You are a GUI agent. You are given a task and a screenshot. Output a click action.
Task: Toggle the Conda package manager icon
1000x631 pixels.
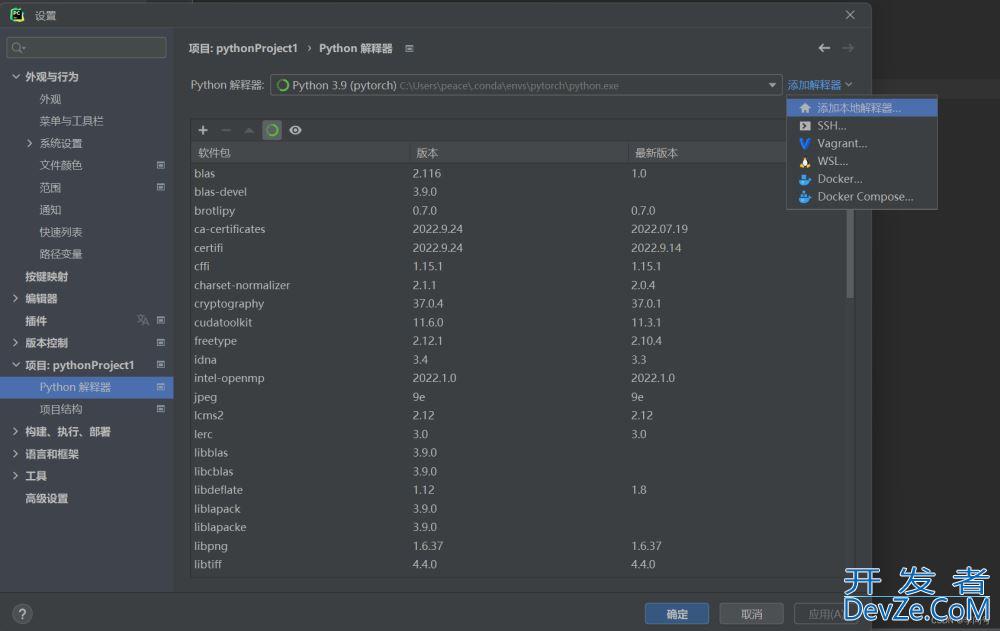(x=272, y=130)
